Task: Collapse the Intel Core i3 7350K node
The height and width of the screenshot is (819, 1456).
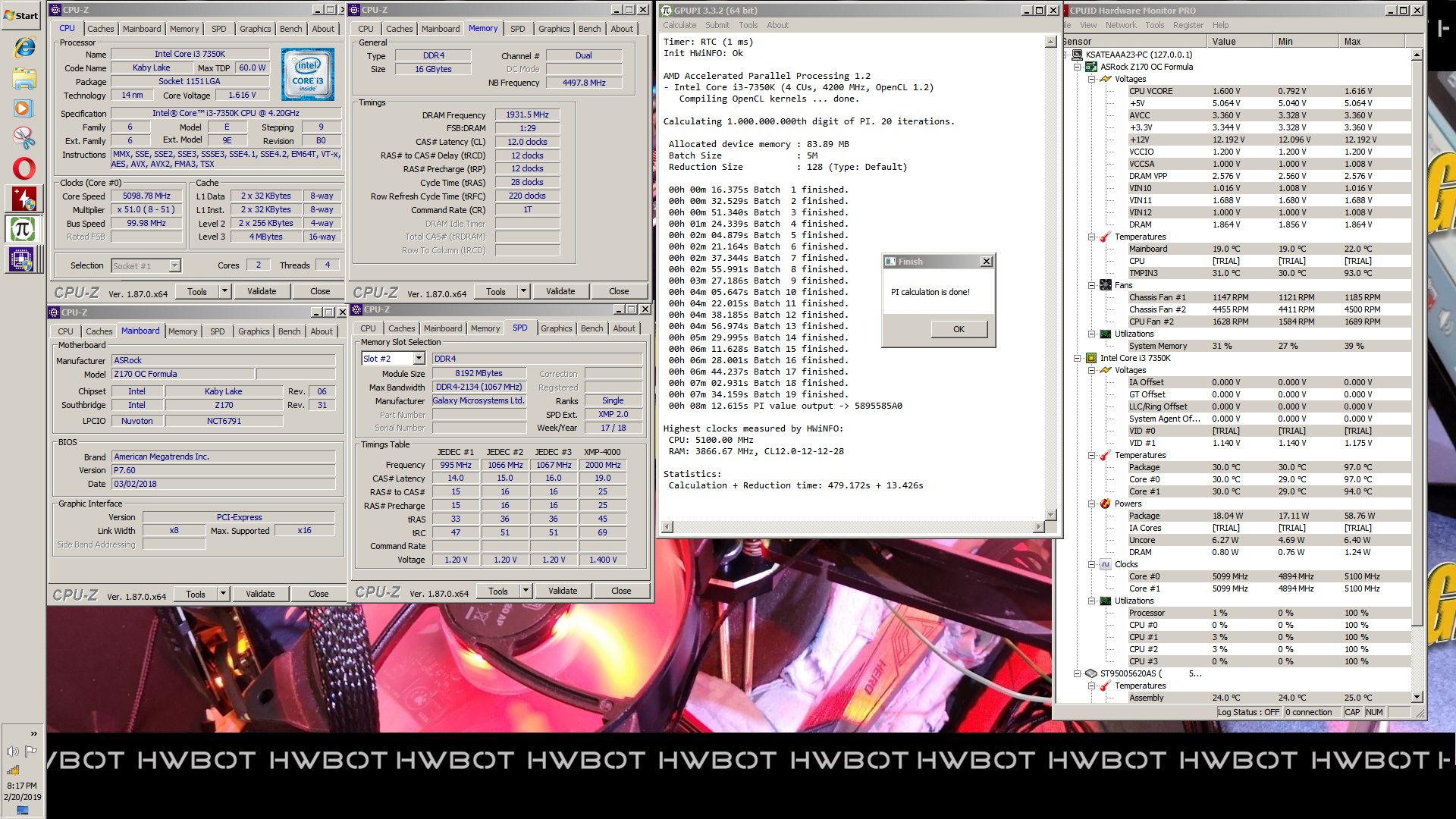Action: tap(1078, 358)
